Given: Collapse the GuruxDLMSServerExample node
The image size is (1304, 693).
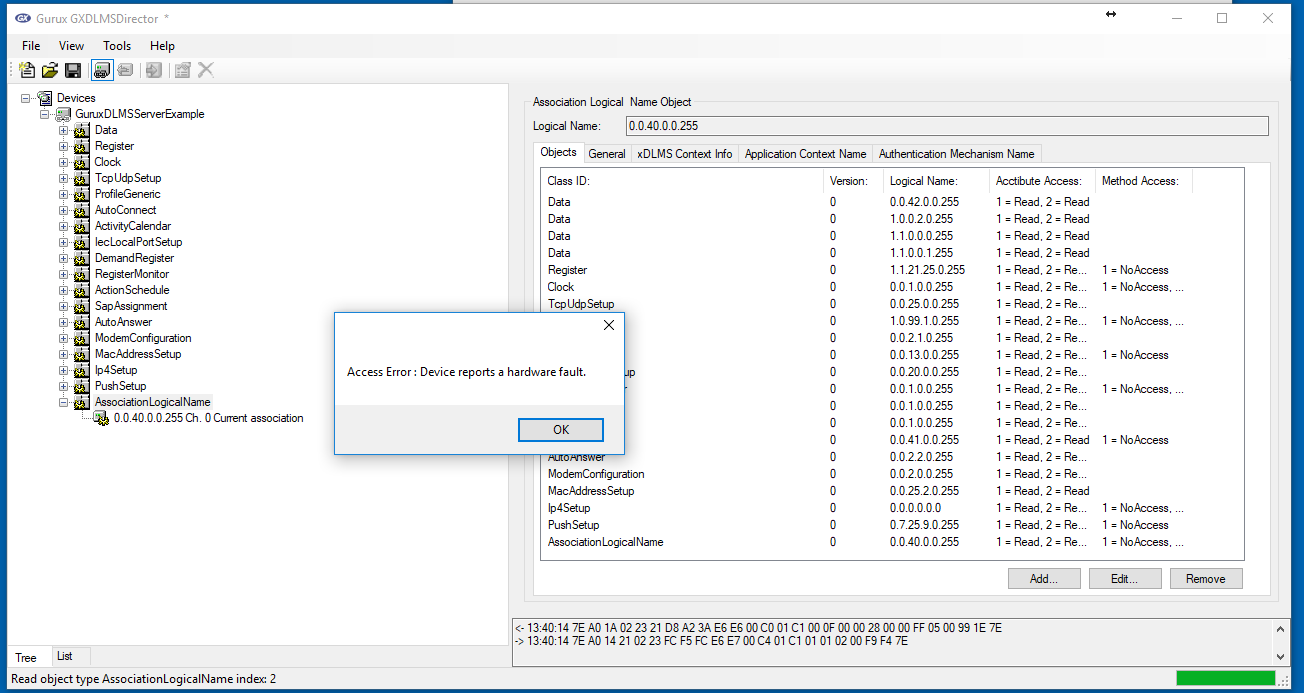Looking at the screenshot, I should pyautogui.click(x=45, y=114).
